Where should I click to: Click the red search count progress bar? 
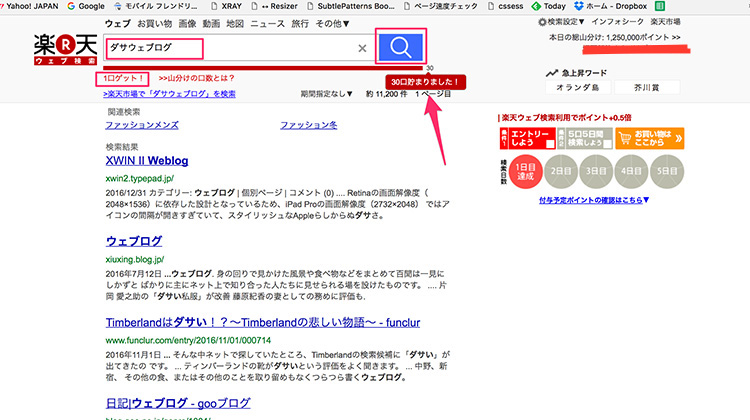(263, 68)
